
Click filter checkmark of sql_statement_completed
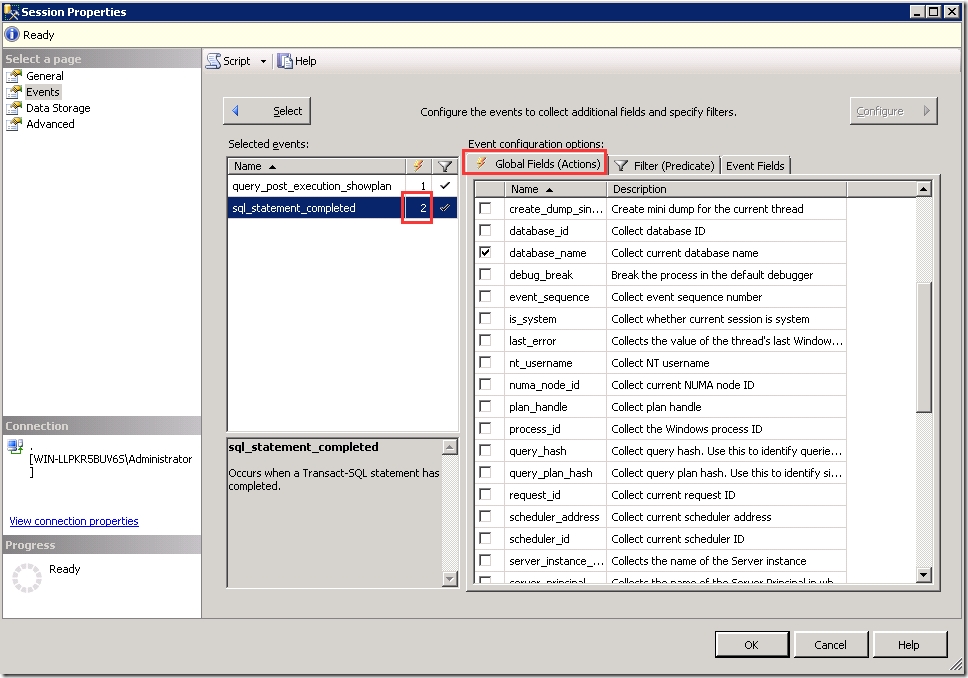[x=444, y=208]
